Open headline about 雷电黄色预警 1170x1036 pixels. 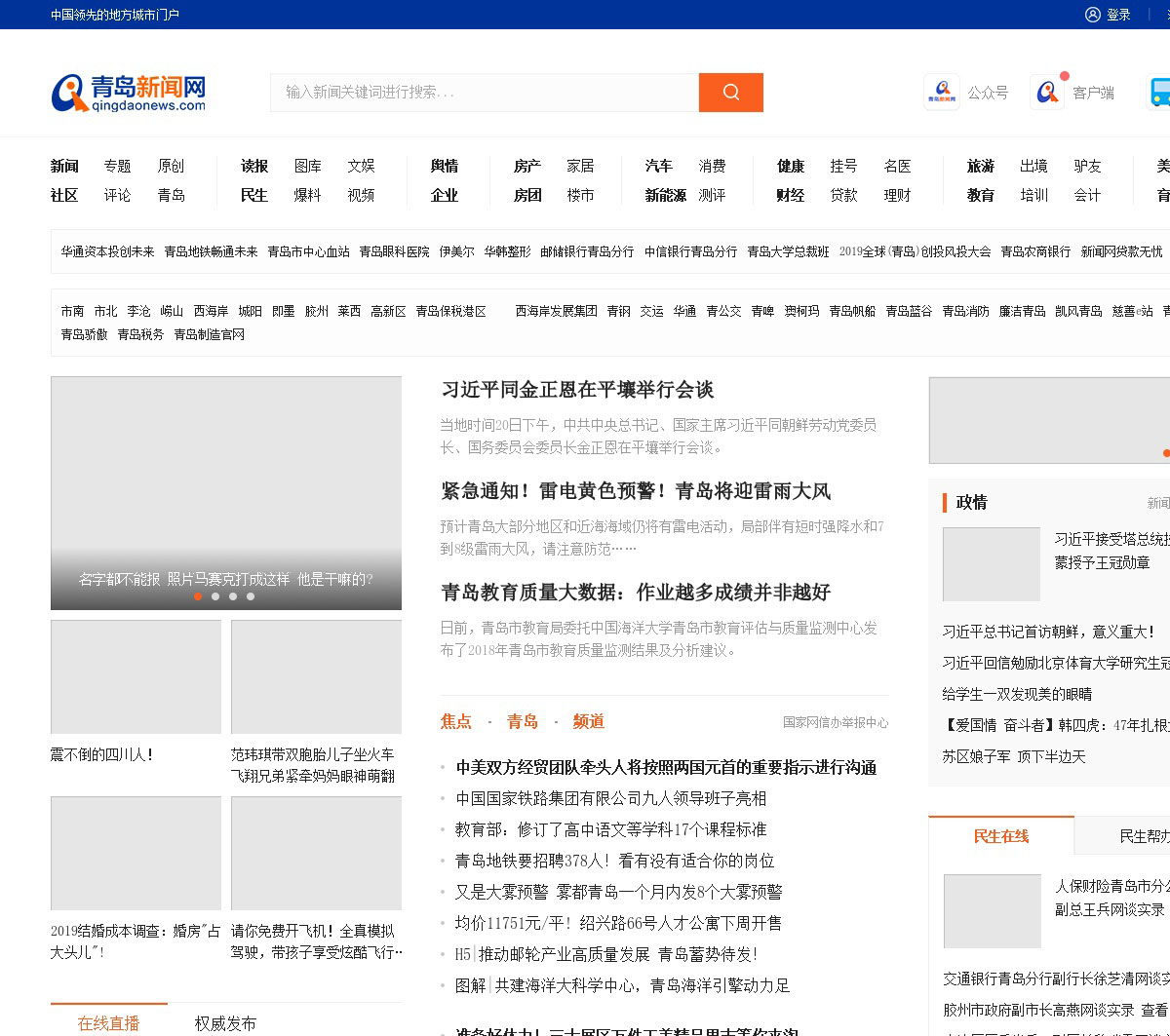tap(636, 491)
